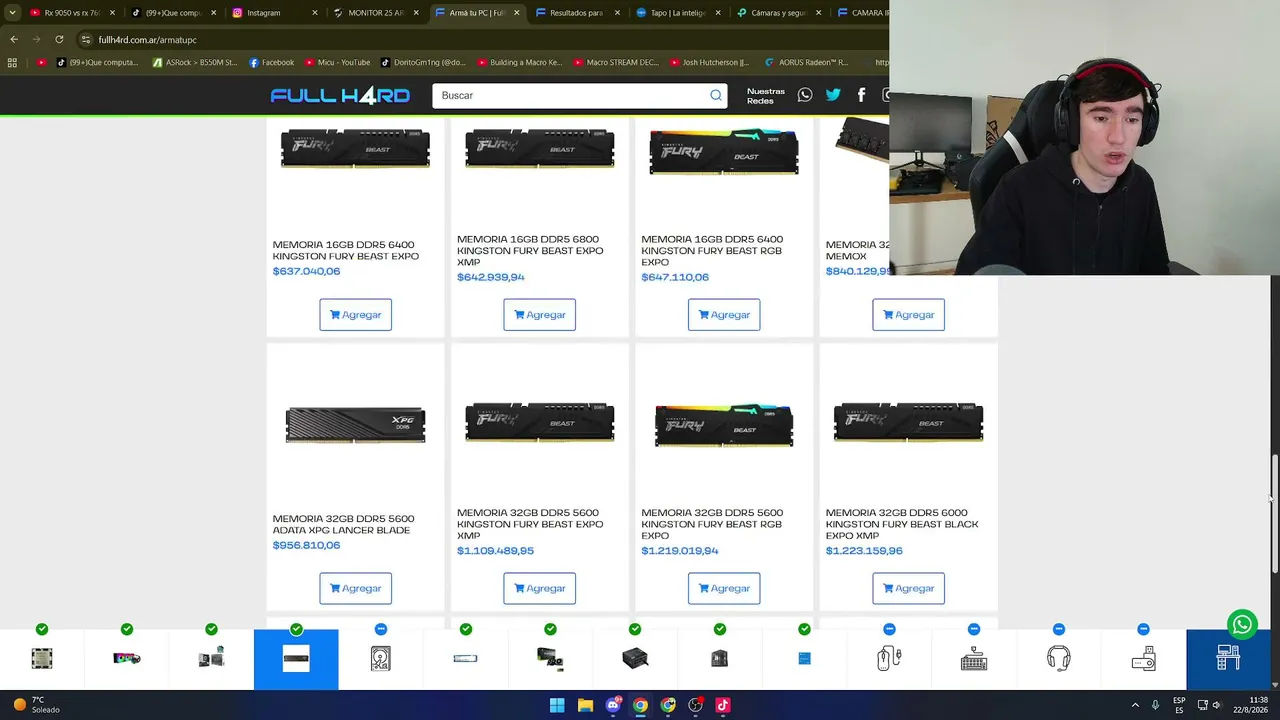Open the headset category icon
The width and height of the screenshot is (1280, 720).
(x=1059, y=658)
